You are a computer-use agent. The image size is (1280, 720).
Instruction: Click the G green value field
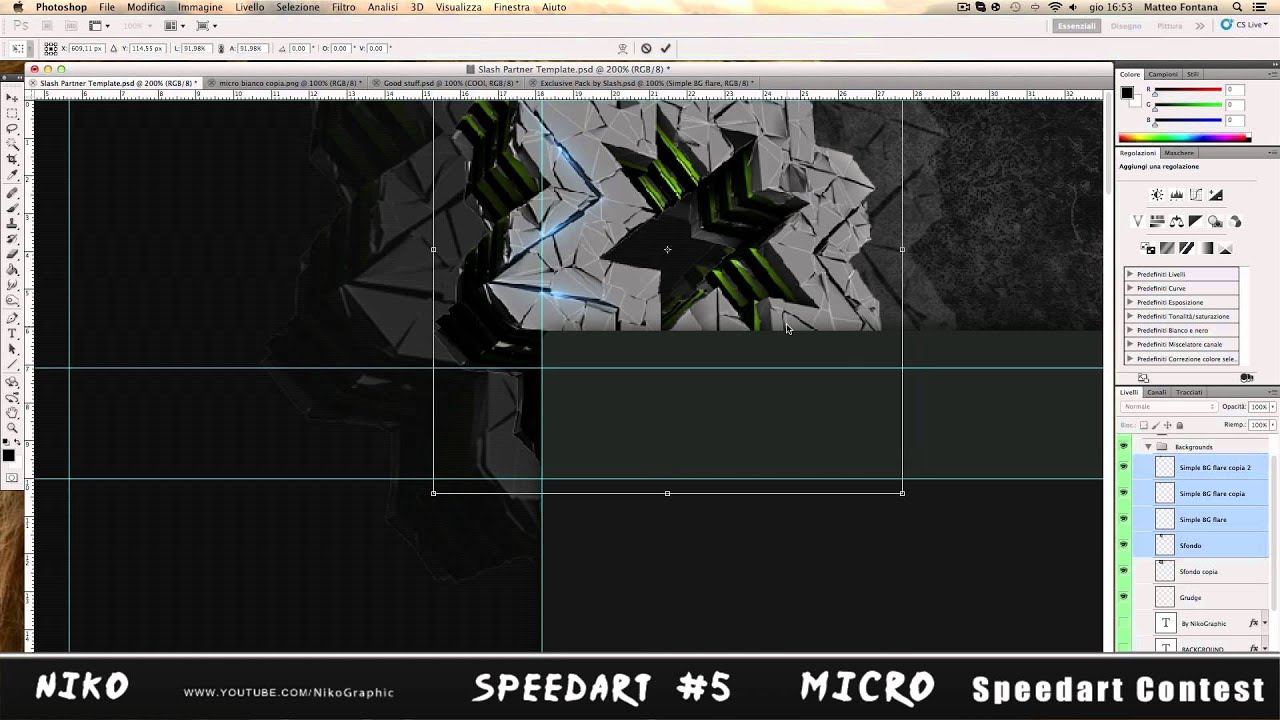(1235, 104)
